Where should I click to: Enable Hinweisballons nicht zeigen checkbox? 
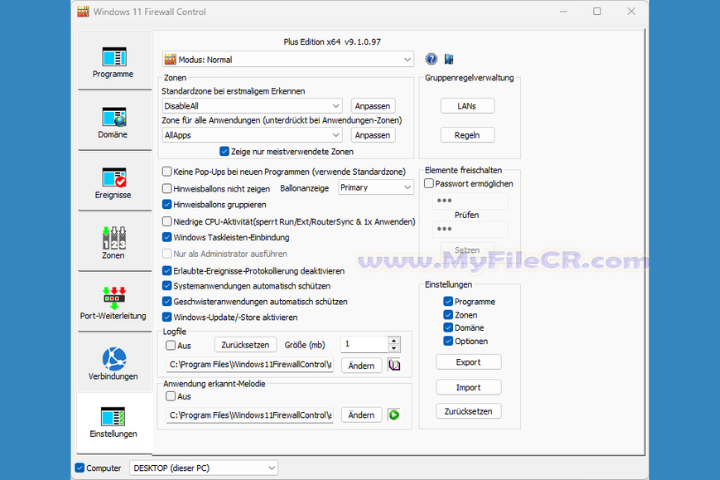167,188
